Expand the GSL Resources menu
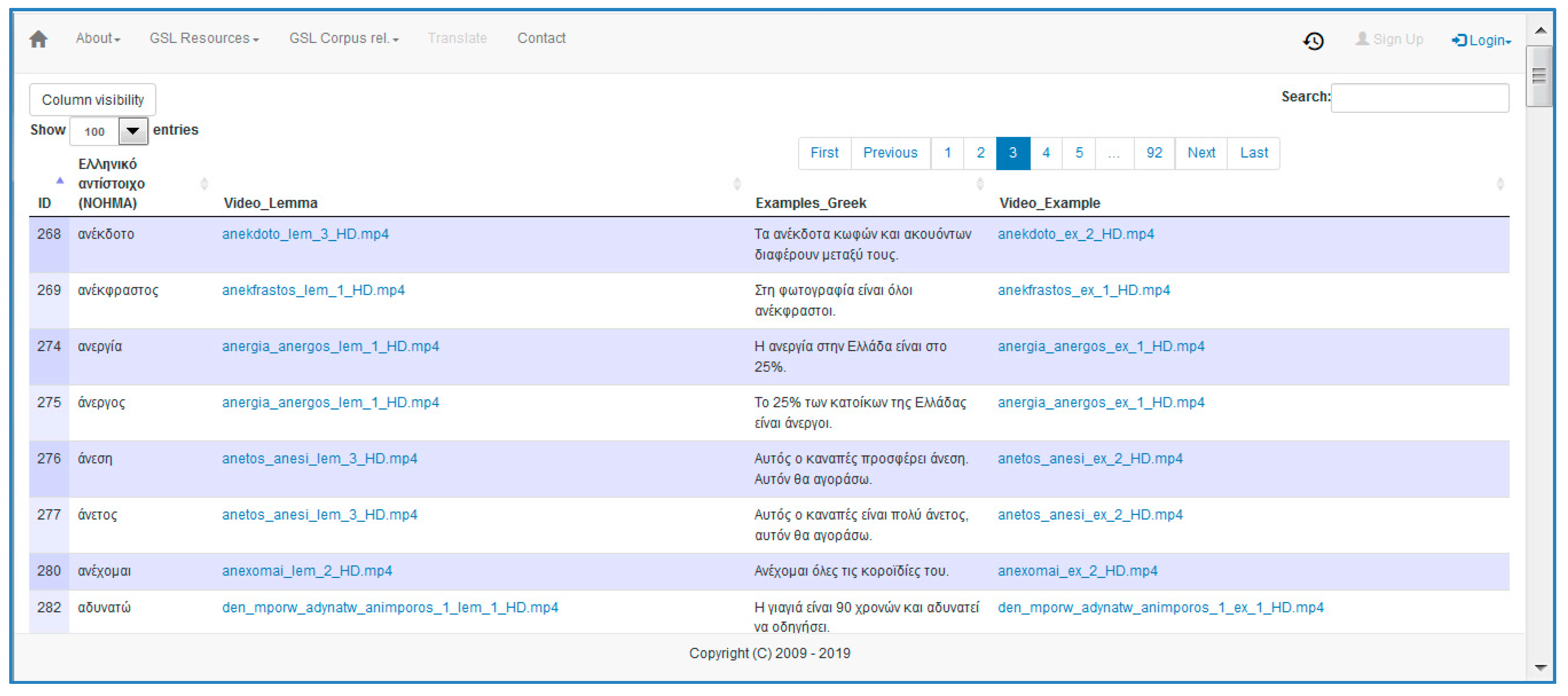The height and width of the screenshot is (696, 1568). pyautogui.click(x=204, y=38)
